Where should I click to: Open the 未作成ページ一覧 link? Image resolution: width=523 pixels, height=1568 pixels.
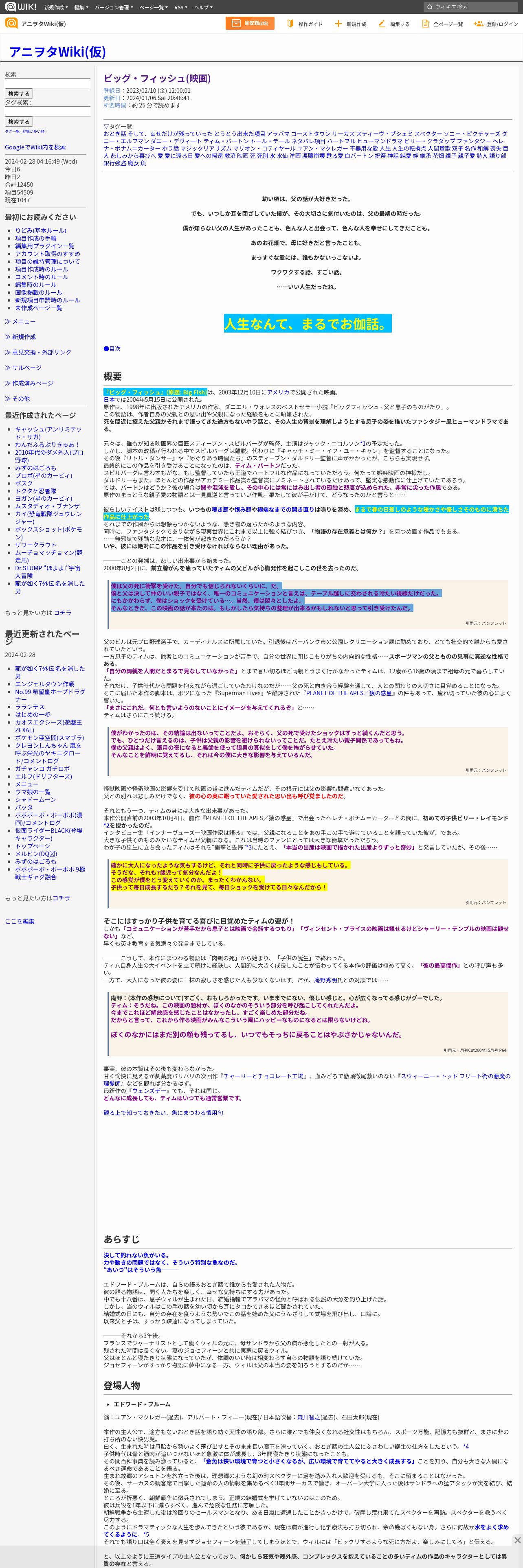point(39,308)
